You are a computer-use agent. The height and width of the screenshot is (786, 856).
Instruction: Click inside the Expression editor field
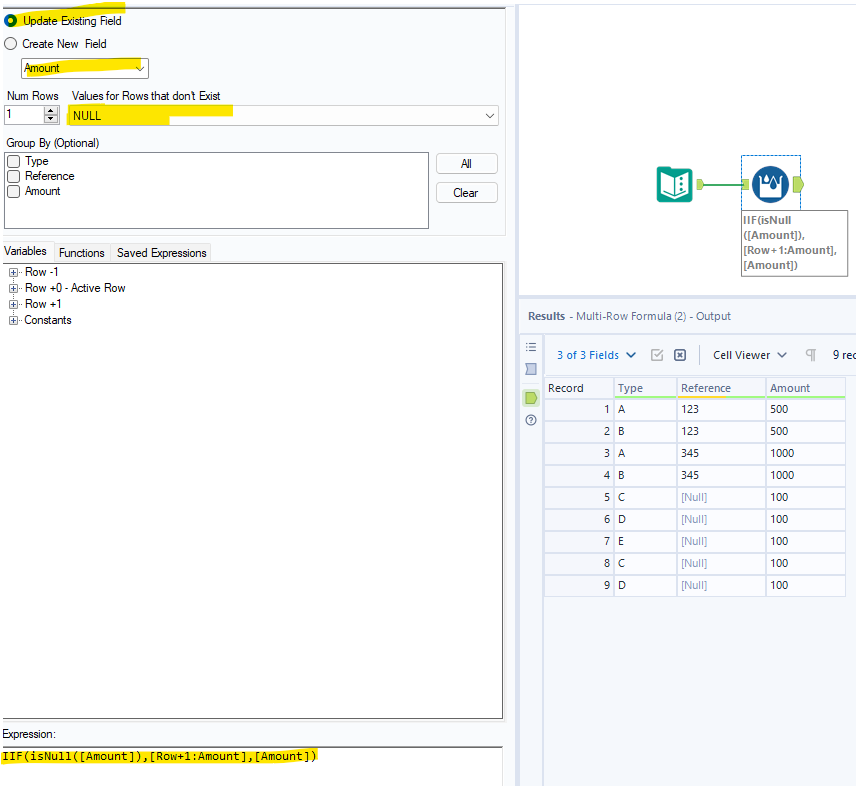point(200,757)
